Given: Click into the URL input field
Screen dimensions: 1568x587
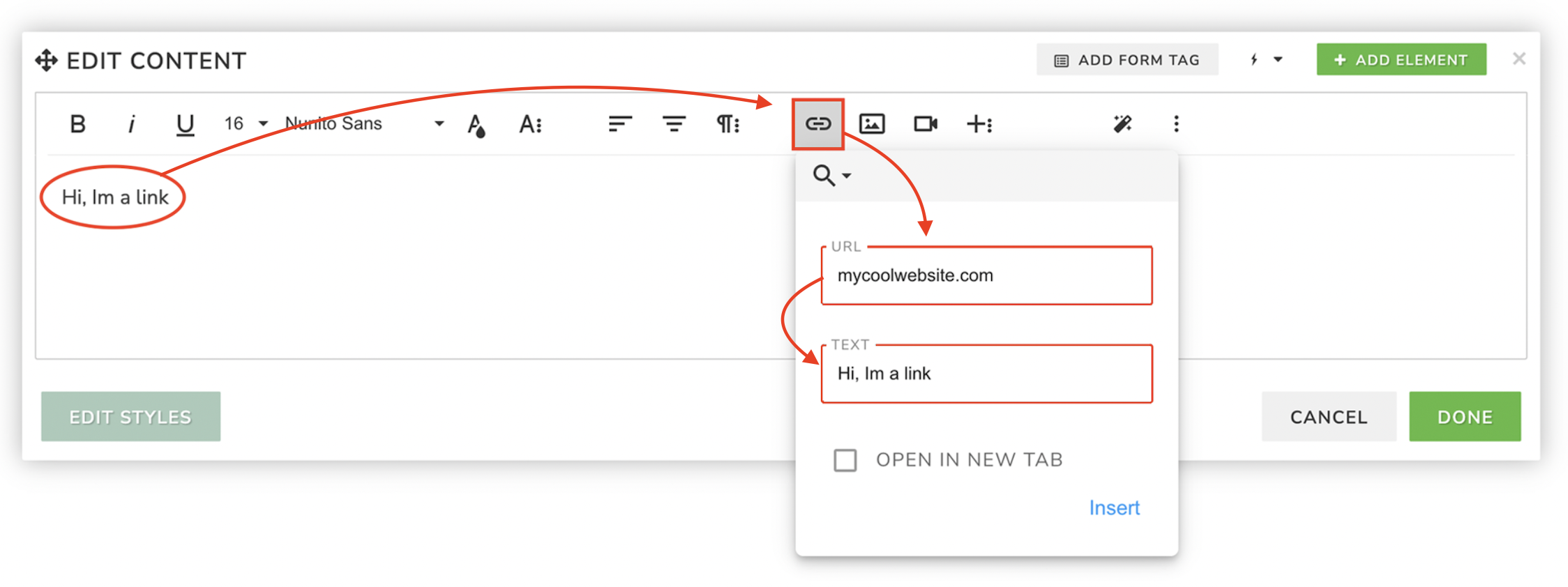Looking at the screenshot, I should coord(986,275).
